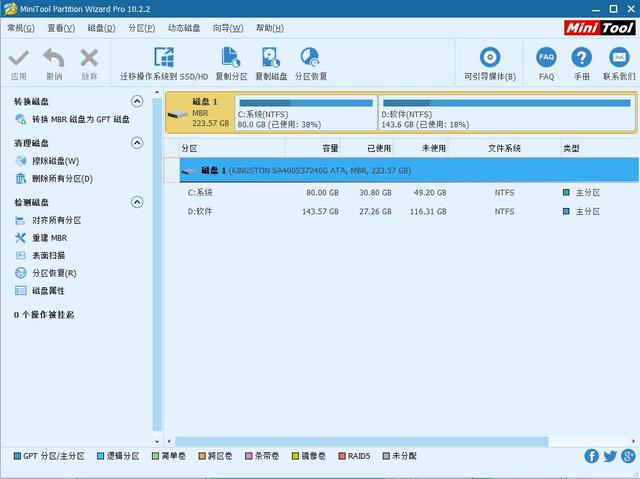The width and height of the screenshot is (640, 479).
Task: Collapse the 检测磁盘 section
Action: click(x=138, y=202)
